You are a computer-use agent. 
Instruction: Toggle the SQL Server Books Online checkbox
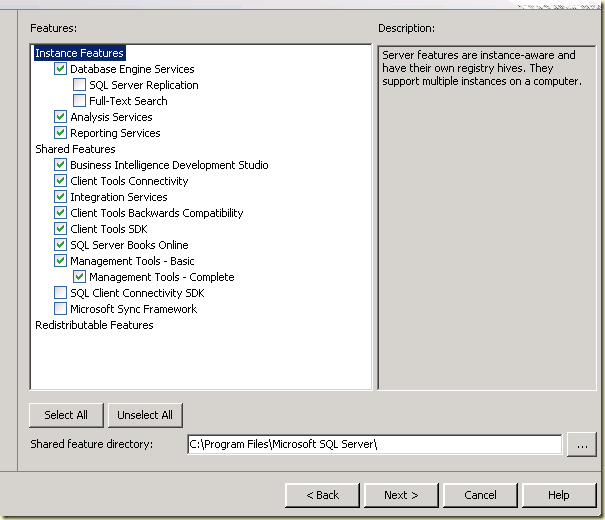point(60,245)
